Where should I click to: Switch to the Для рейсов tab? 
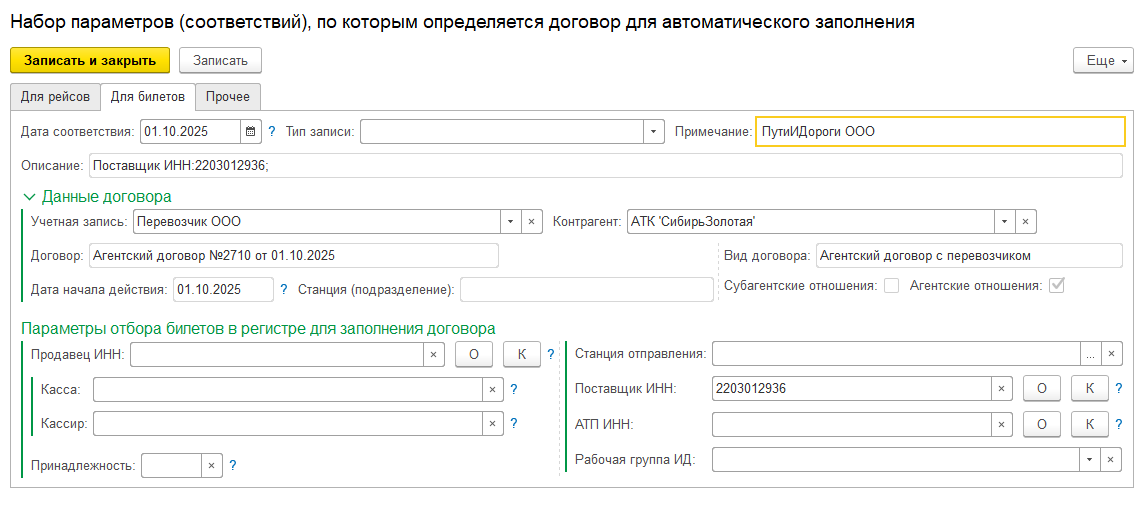click(55, 97)
